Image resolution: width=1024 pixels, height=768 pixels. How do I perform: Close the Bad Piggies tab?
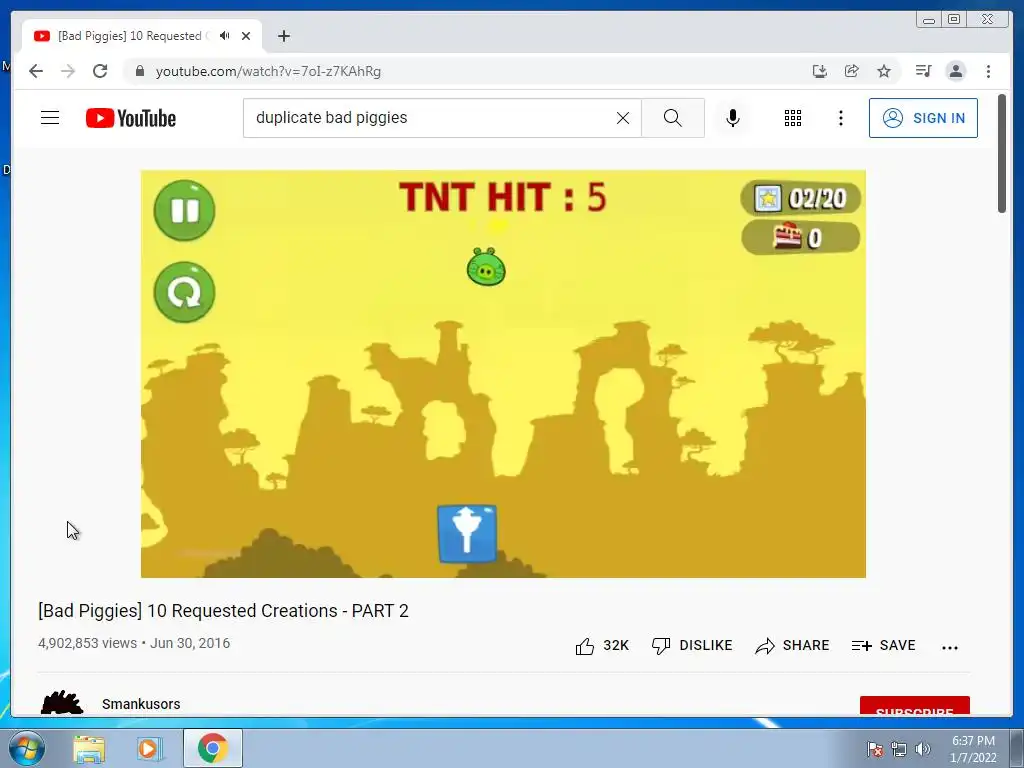246,36
